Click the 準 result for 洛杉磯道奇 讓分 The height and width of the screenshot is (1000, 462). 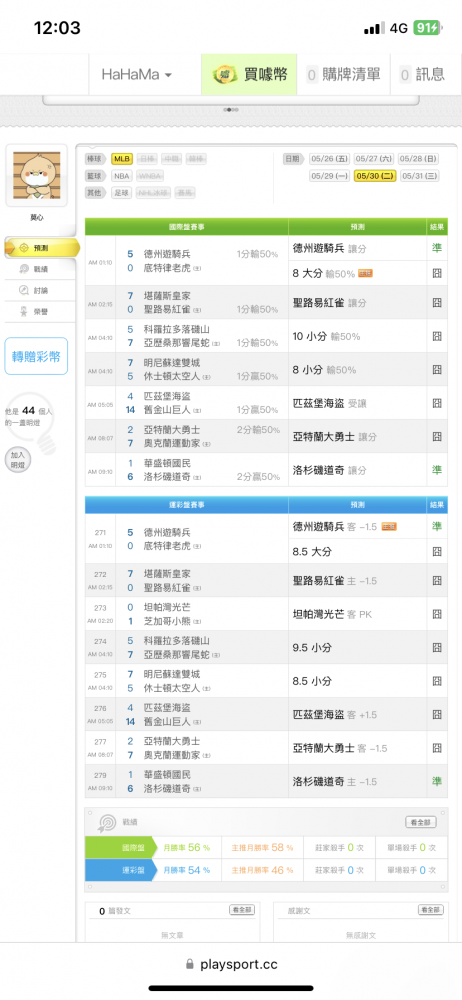pos(437,470)
